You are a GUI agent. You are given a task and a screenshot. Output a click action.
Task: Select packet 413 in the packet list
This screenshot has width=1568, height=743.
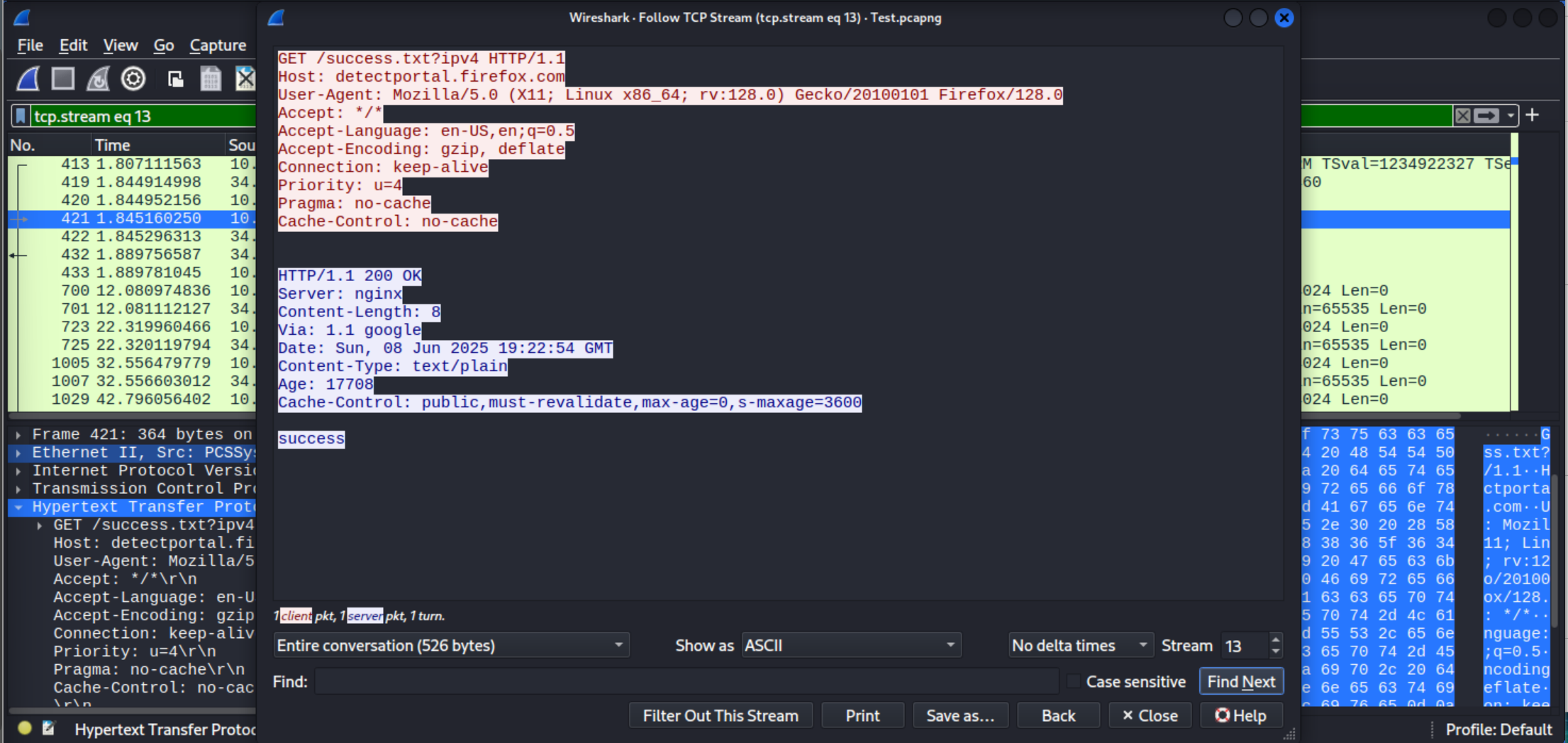pyautogui.click(x=132, y=165)
